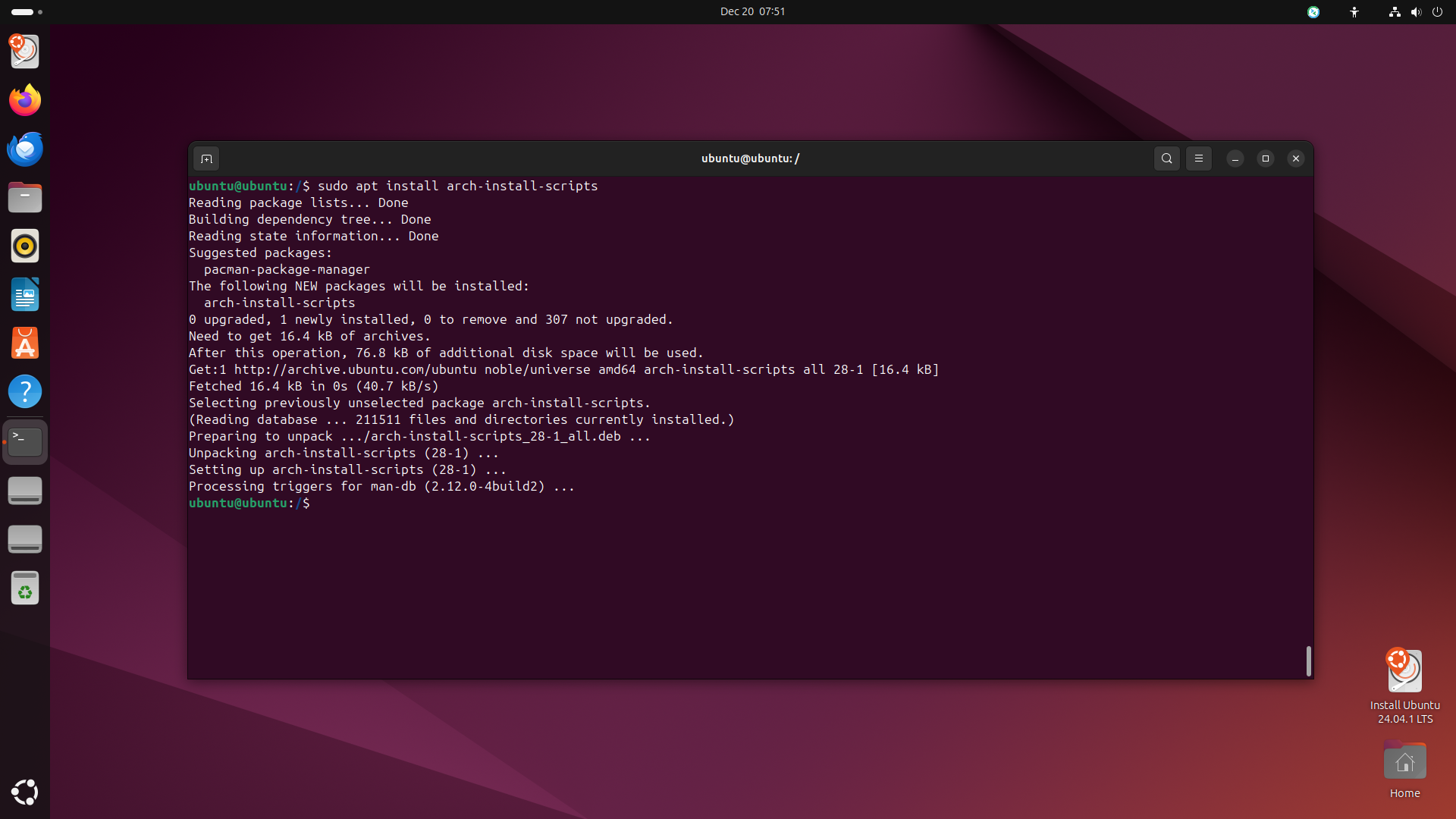Open the power system menu
The height and width of the screenshot is (819, 1456).
tap(1437, 11)
